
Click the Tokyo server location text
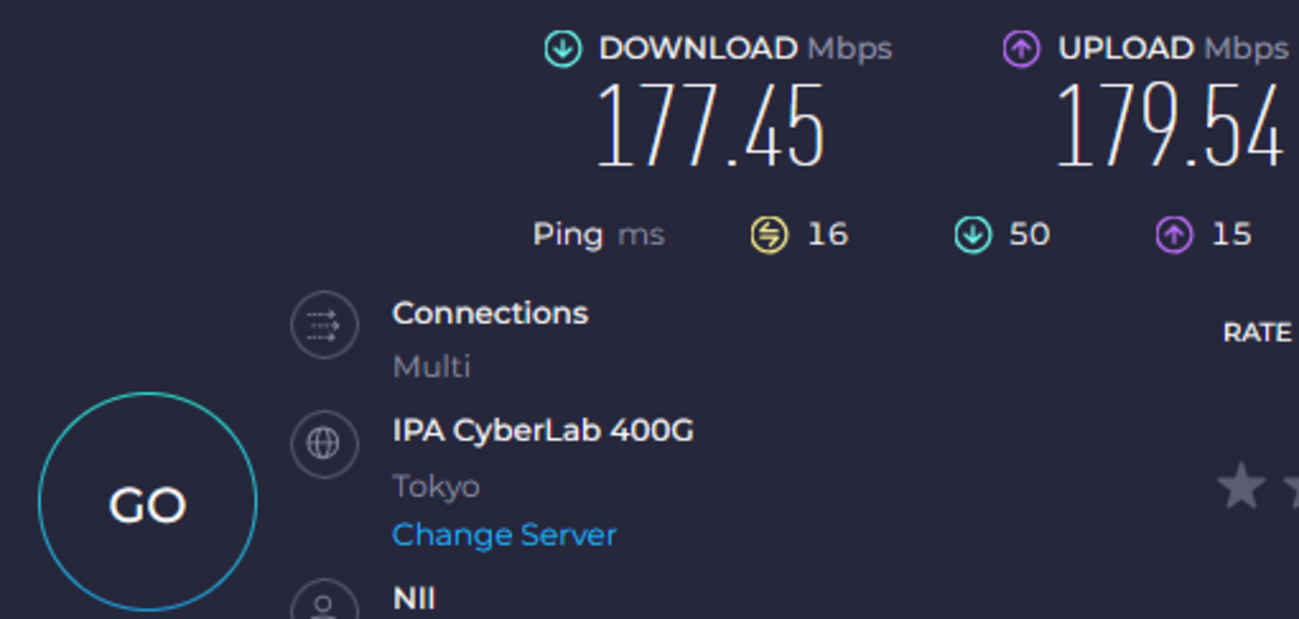pos(436,487)
